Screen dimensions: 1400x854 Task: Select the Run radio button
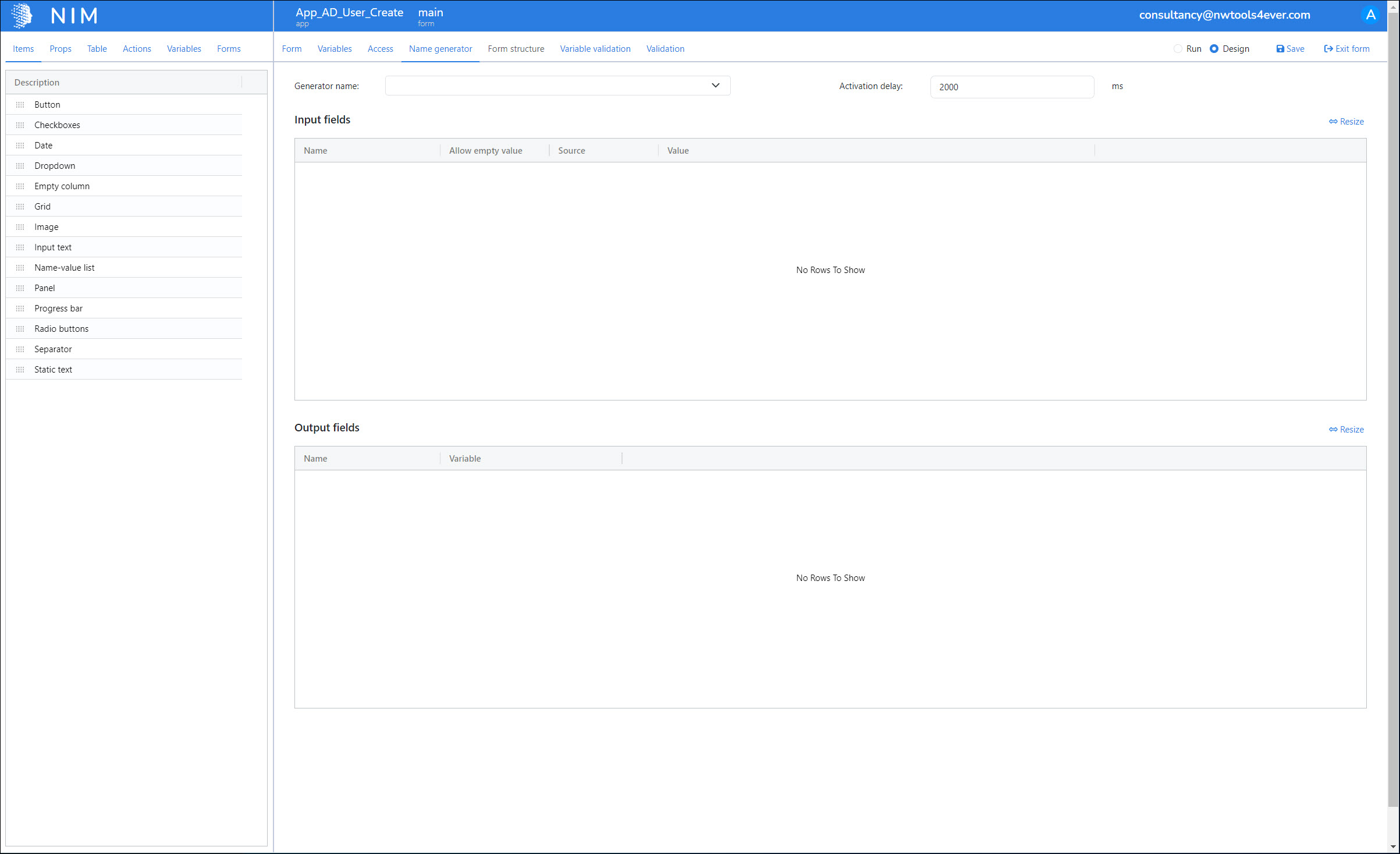(x=1178, y=49)
